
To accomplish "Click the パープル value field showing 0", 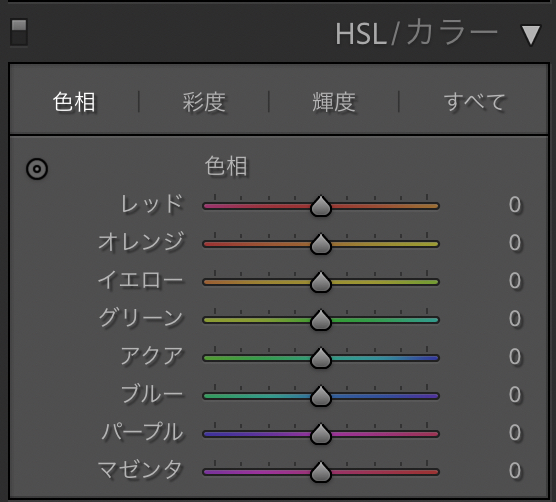I will click(x=515, y=433).
